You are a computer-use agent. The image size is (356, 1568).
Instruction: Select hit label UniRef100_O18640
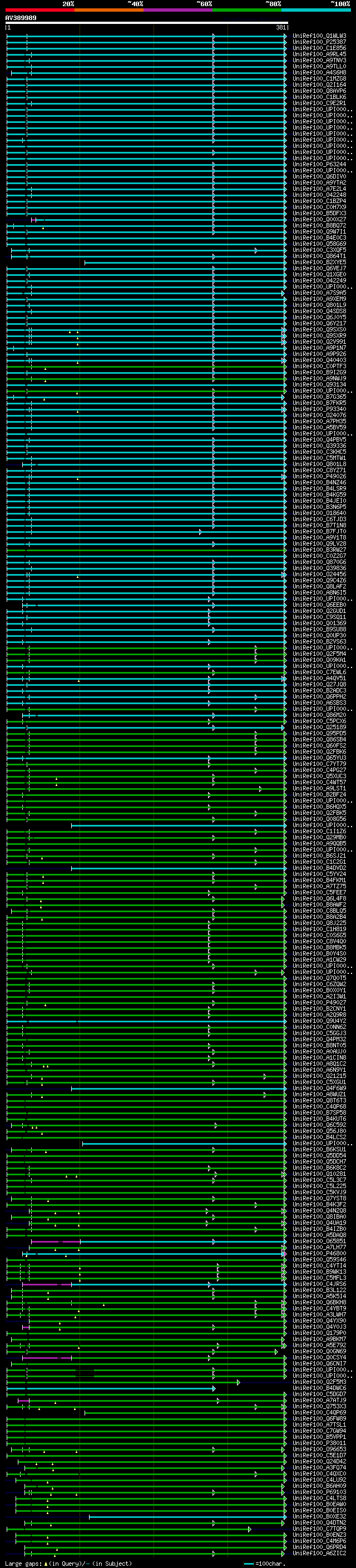[x=319, y=513]
